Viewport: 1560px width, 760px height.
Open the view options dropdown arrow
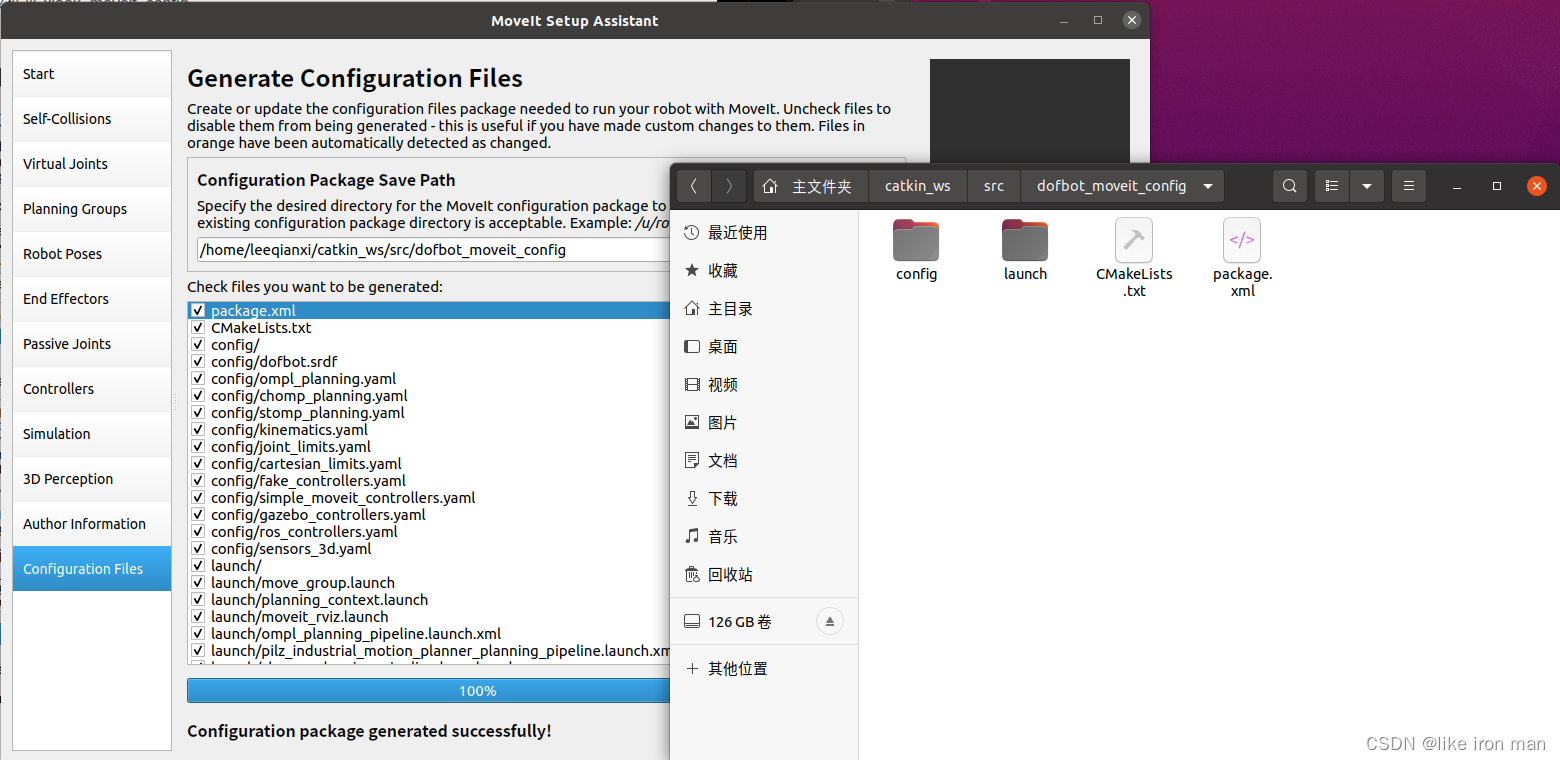tap(1367, 186)
